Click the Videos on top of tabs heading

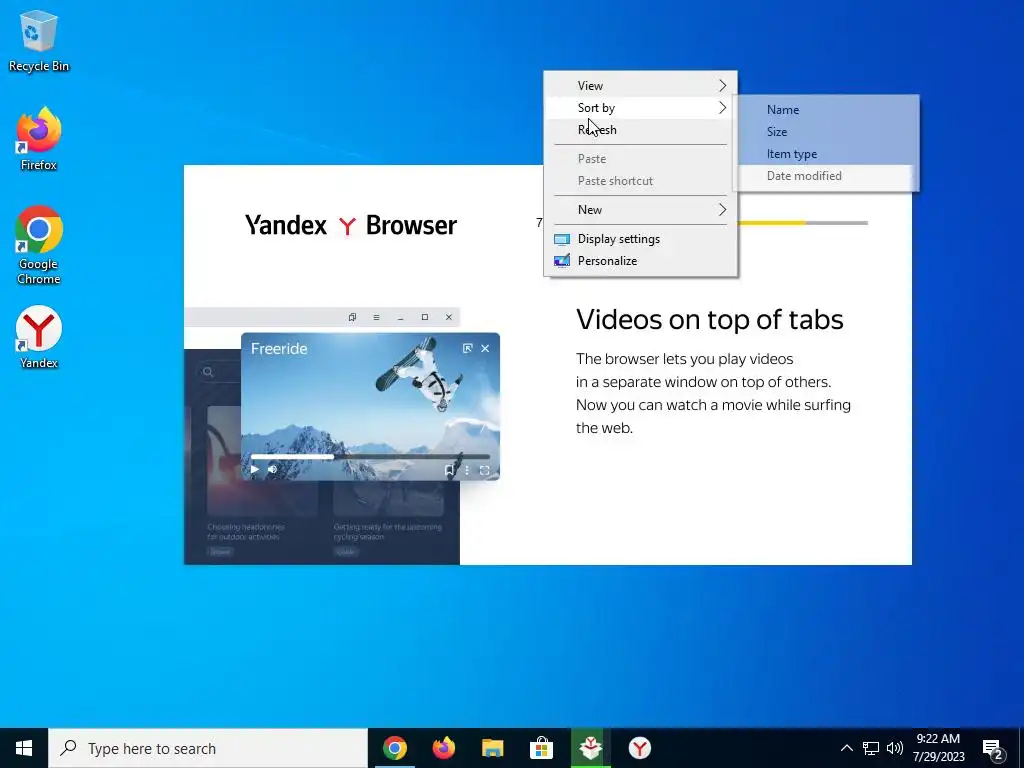[x=710, y=319]
